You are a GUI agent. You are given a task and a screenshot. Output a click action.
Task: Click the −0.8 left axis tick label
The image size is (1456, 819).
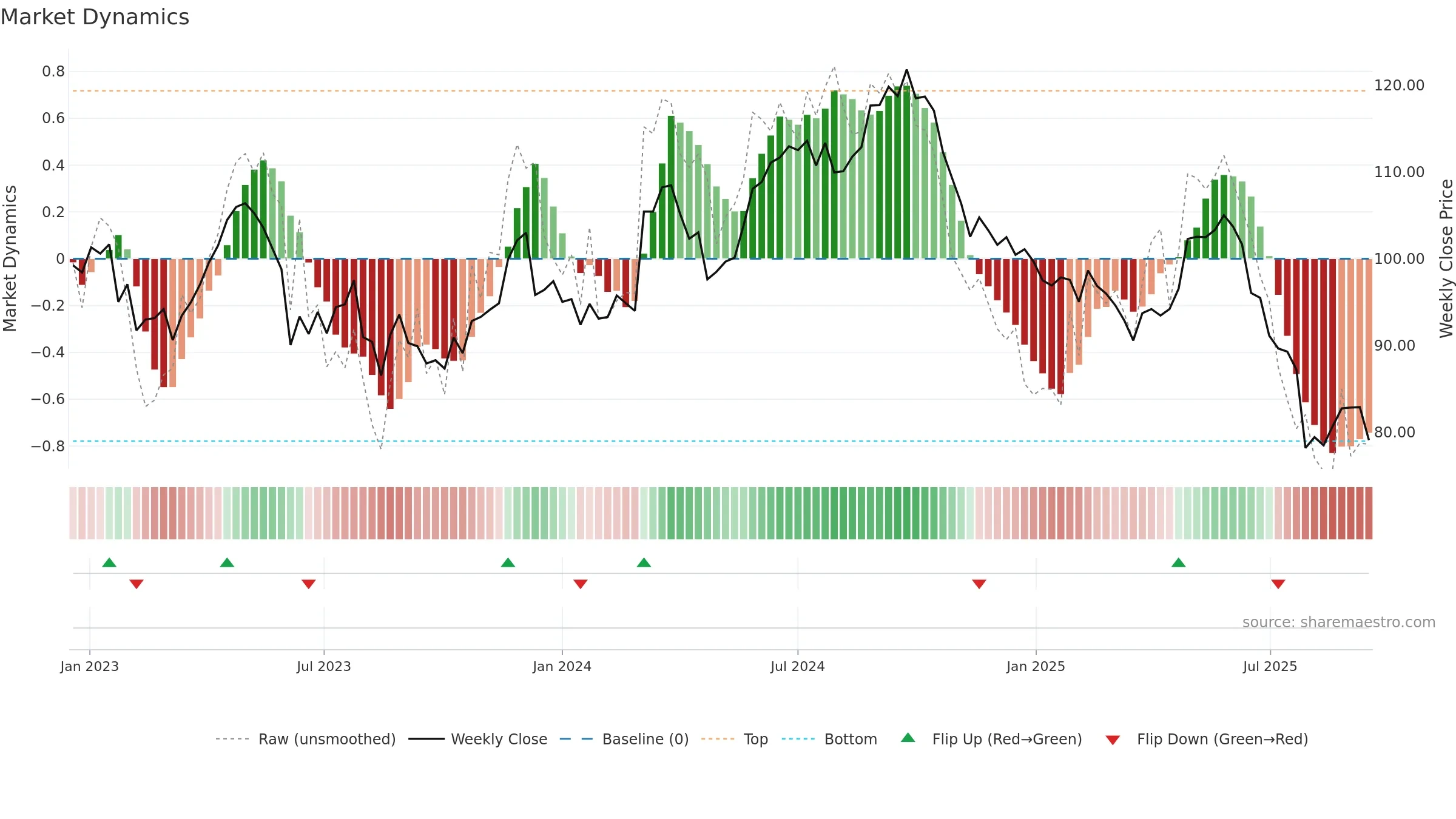(x=48, y=446)
